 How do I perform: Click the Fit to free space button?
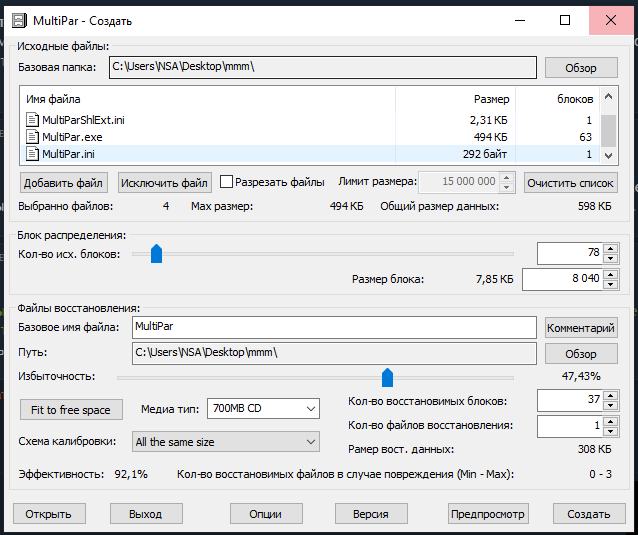(71, 410)
